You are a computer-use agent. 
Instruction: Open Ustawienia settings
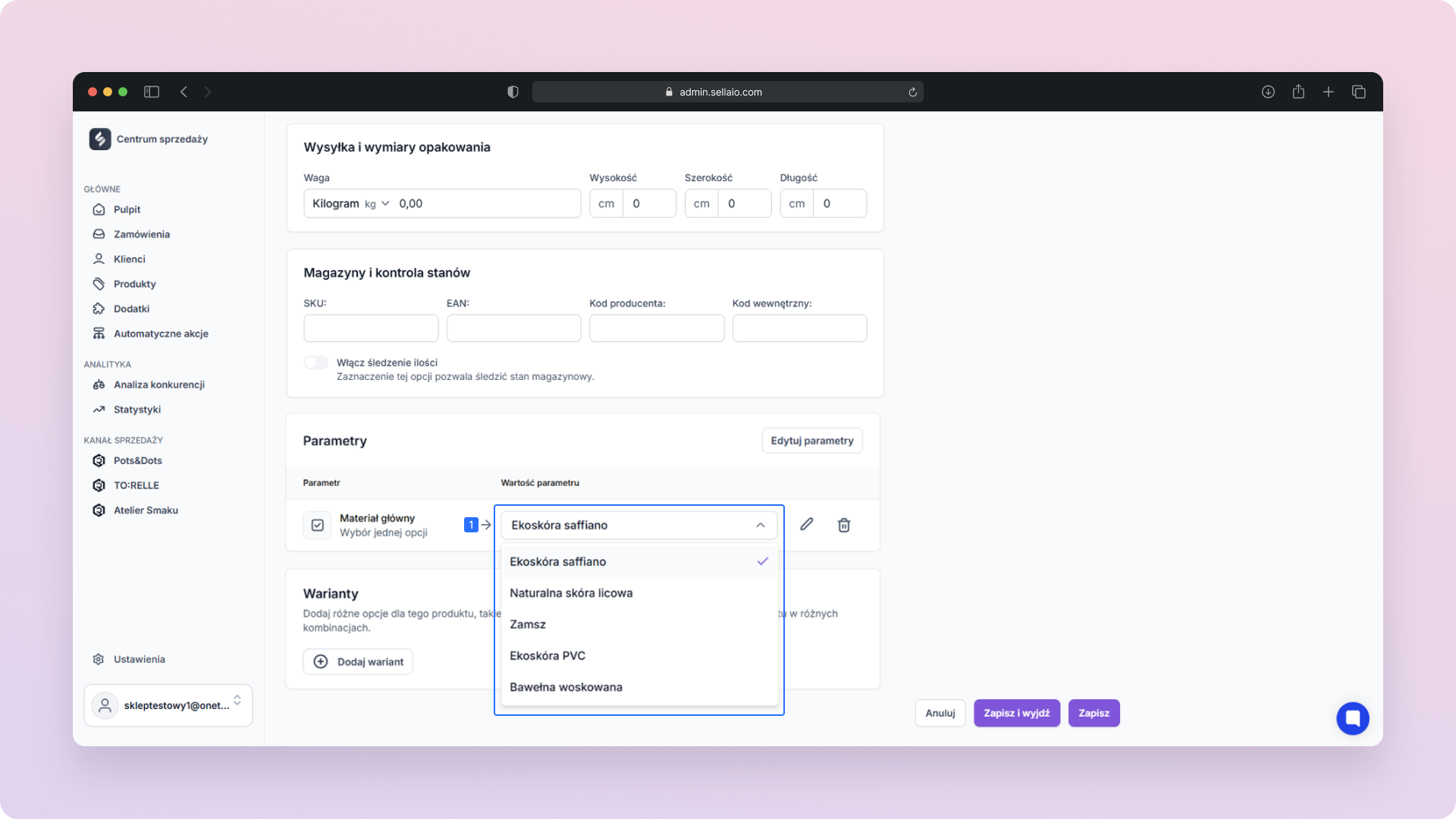click(x=139, y=659)
